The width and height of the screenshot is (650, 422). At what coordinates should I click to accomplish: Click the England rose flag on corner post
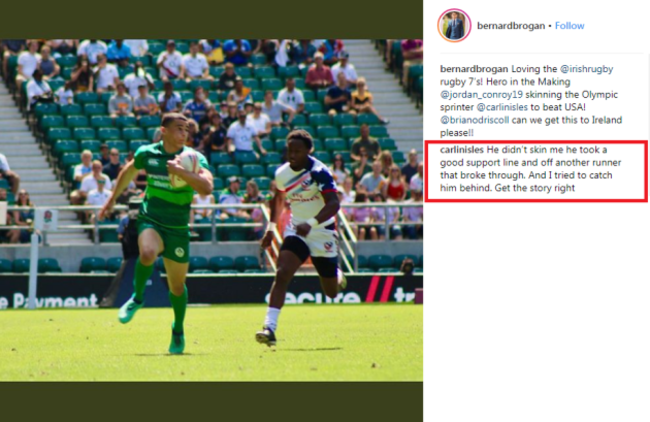coord(46,220)
